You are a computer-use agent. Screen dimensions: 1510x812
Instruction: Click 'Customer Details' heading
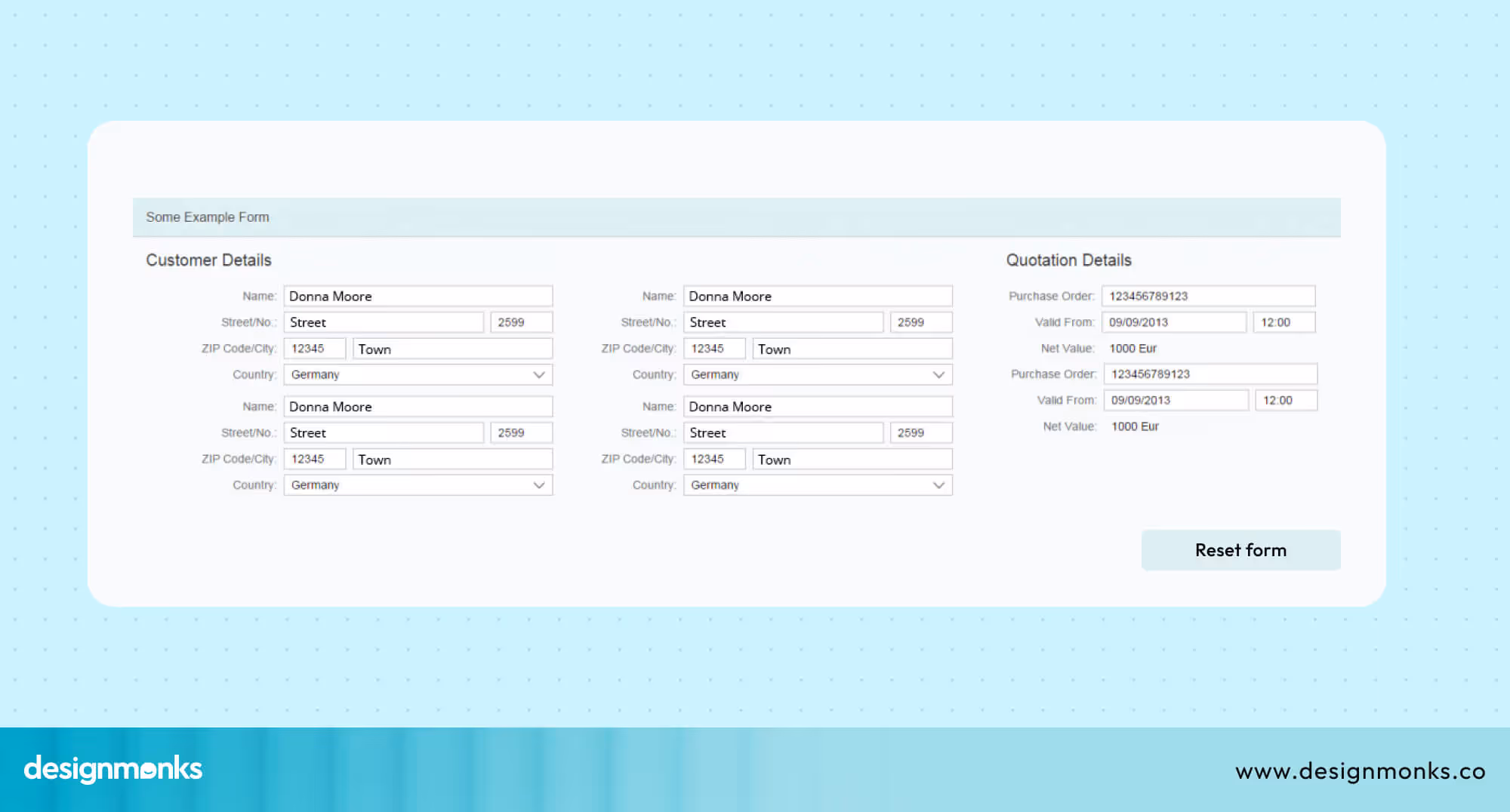208,260
